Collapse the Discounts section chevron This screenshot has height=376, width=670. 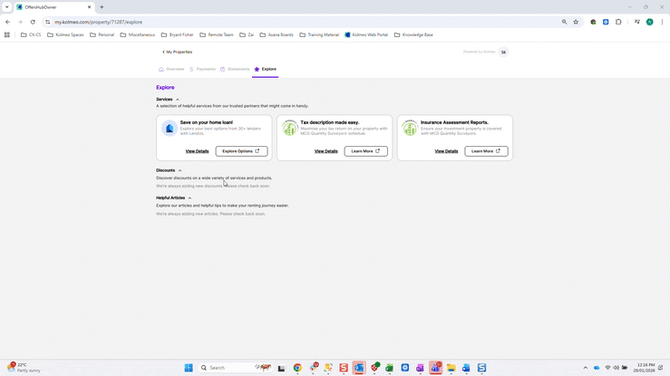click(x=180, y=170)
